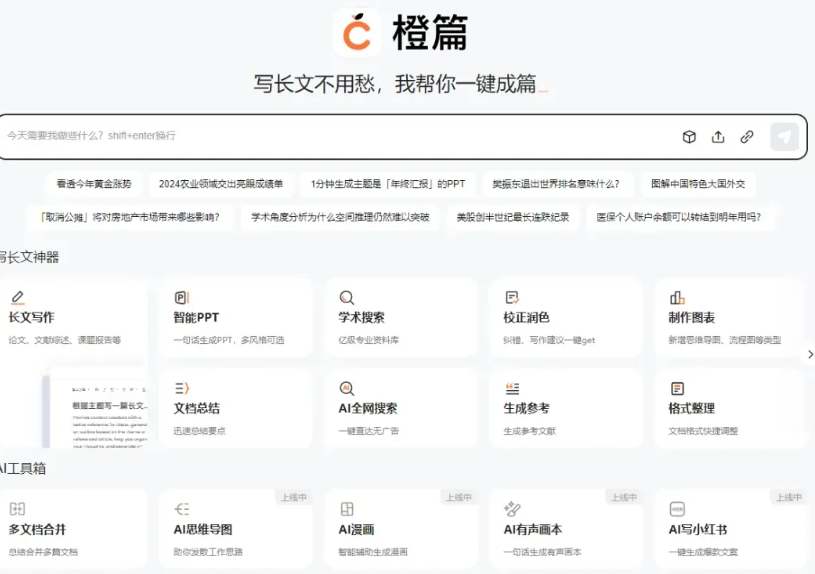This screenshot has width=815, height=574.
Task: Click the link attachment icon
Action: [747, 137]
